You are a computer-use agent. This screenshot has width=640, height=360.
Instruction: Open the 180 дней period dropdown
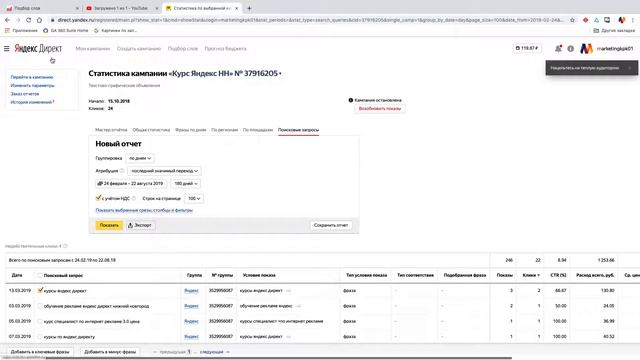(185, 184)
